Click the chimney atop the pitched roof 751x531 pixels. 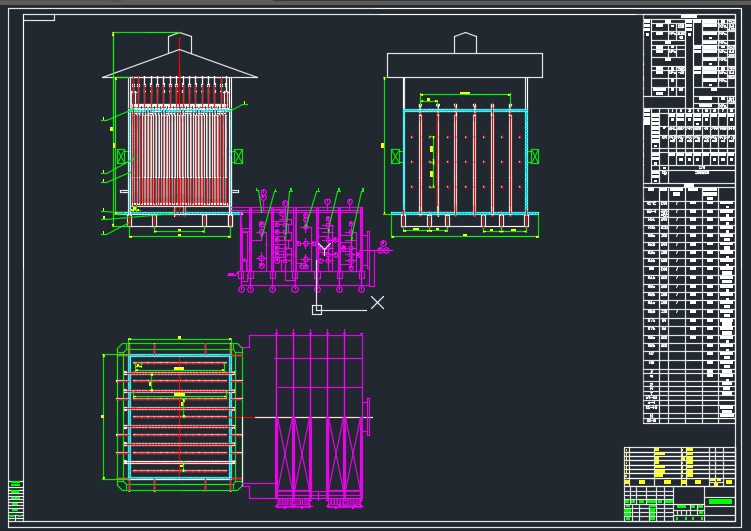coord(180,43)
